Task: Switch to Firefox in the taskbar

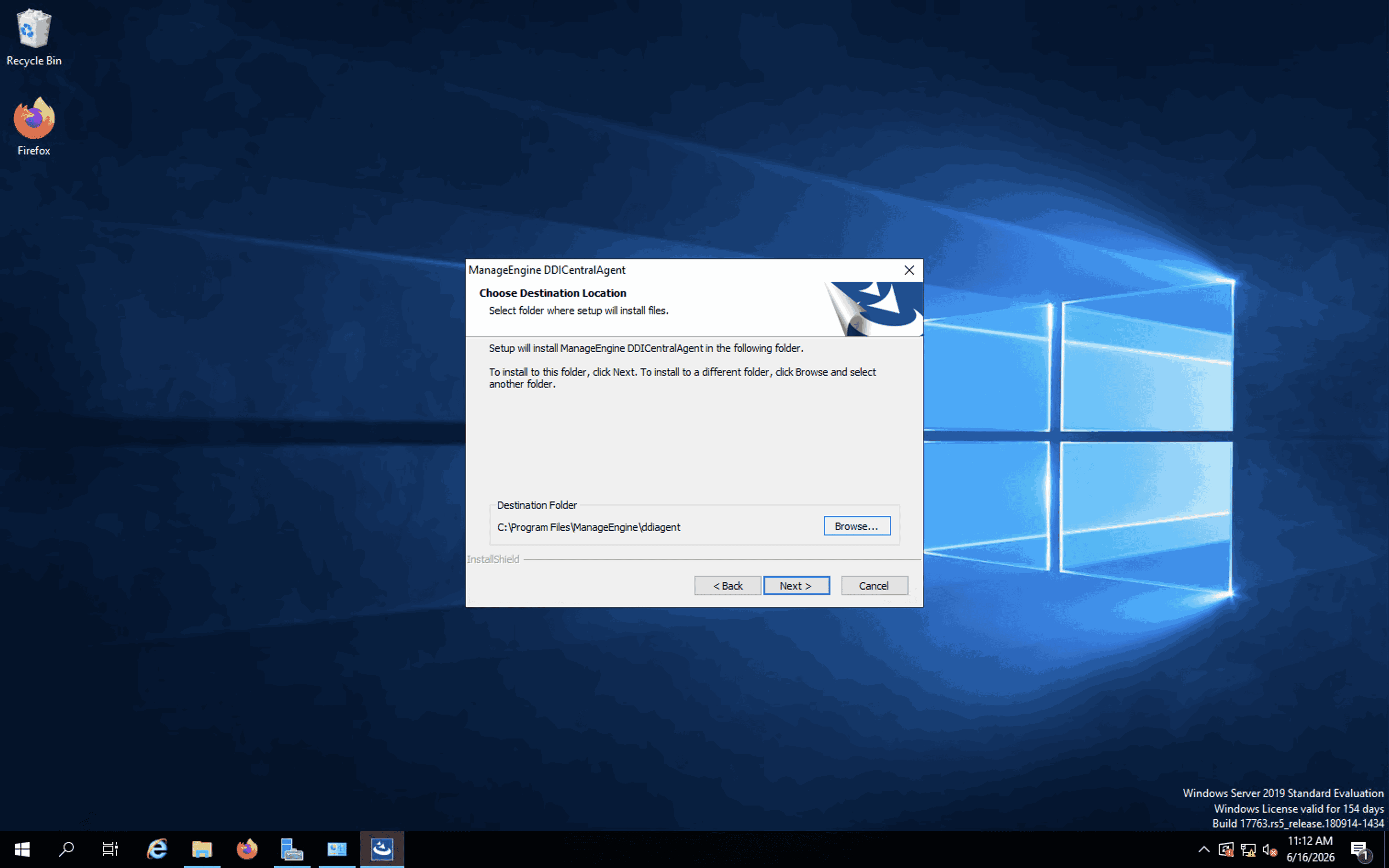Action: coord(247,849)
